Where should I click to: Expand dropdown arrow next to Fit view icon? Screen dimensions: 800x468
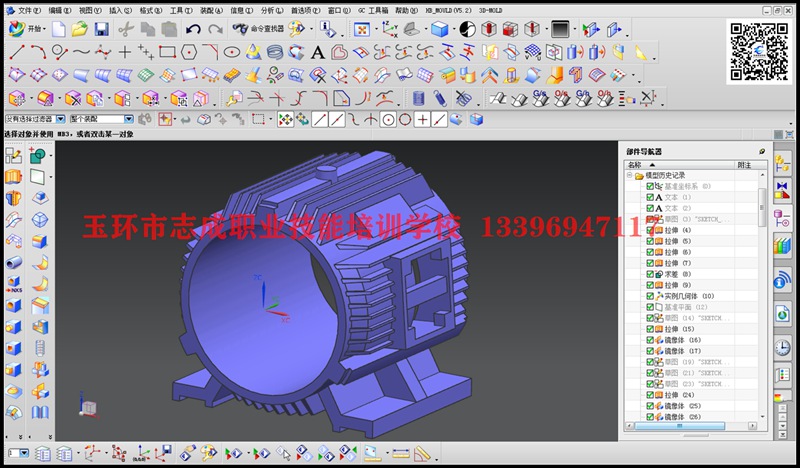(x=375, y=30)
